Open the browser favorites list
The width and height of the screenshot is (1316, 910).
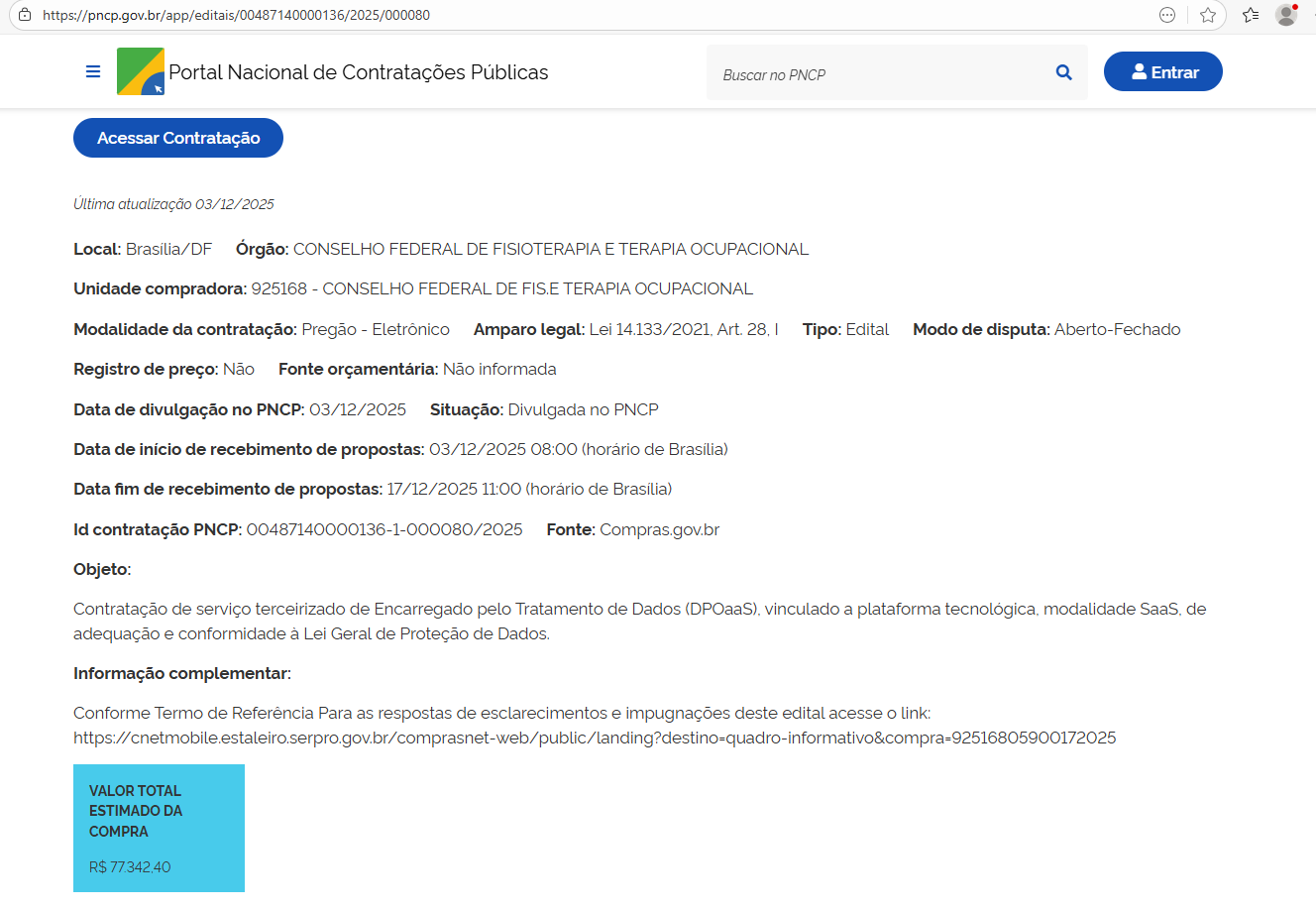point(1251,15)
